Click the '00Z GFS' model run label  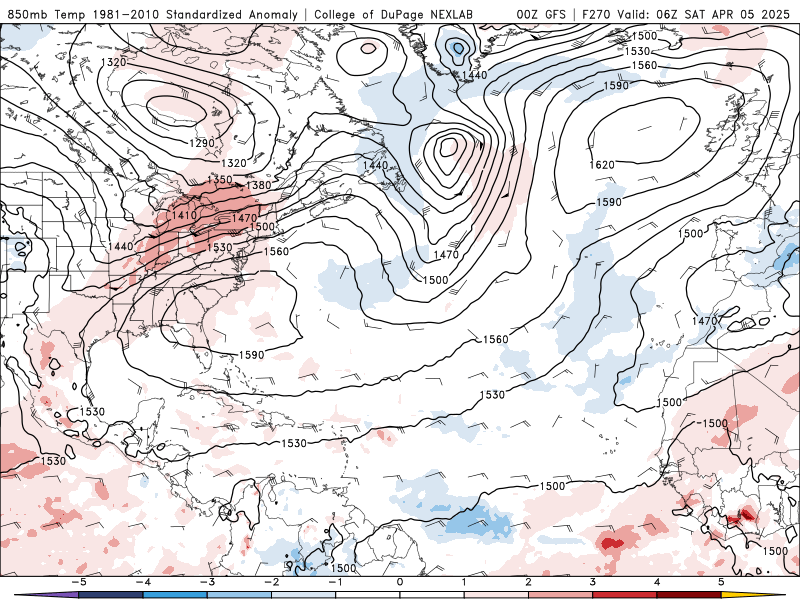[x=541, y=14]
